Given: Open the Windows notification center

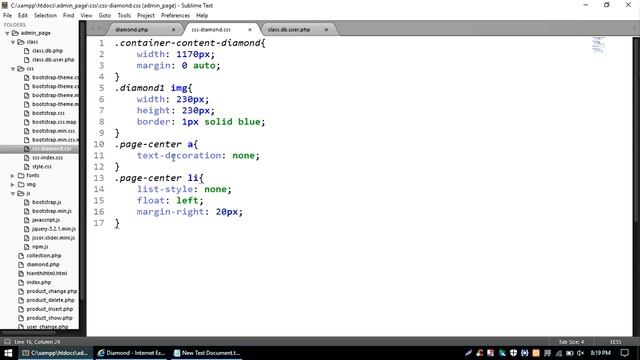Looking at the screenshot, I should pyautogui.click(x=624, y=353).
